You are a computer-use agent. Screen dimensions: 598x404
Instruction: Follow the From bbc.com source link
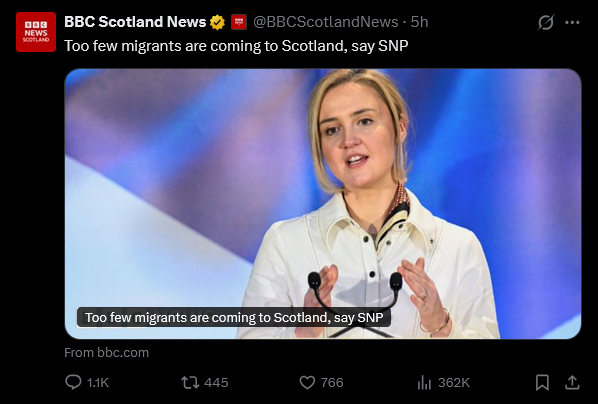coord(106,352)
